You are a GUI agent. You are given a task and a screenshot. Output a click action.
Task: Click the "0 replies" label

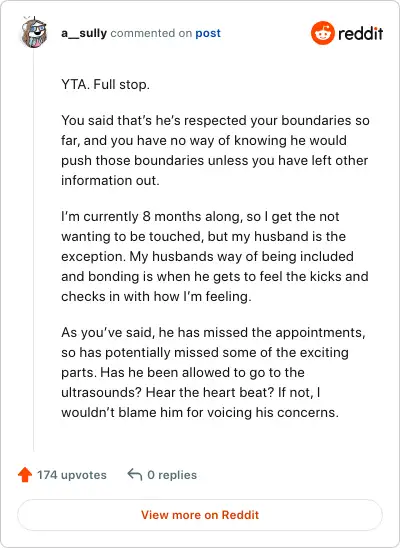click(172, 475)
